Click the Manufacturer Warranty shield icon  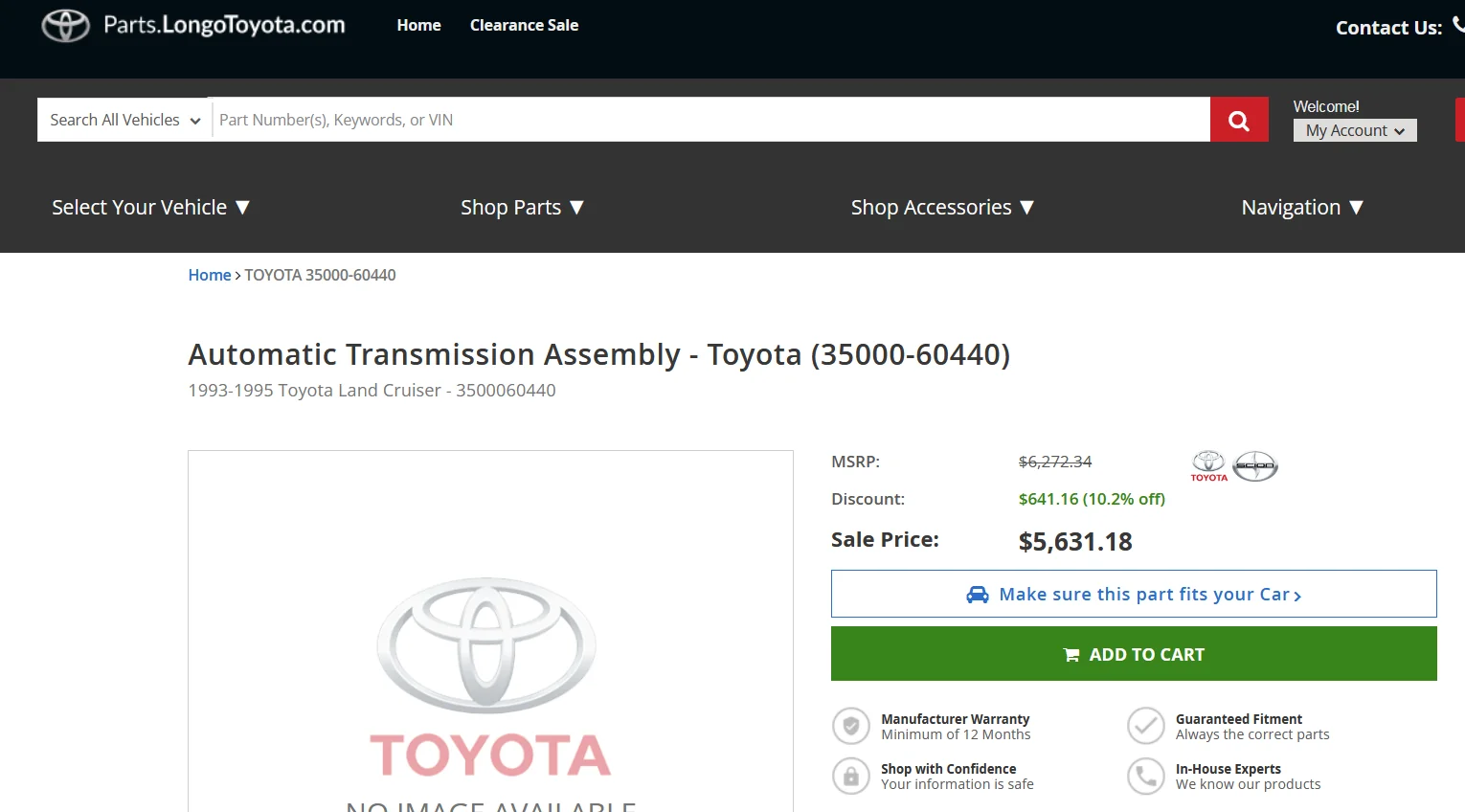[x=850, y=726]
